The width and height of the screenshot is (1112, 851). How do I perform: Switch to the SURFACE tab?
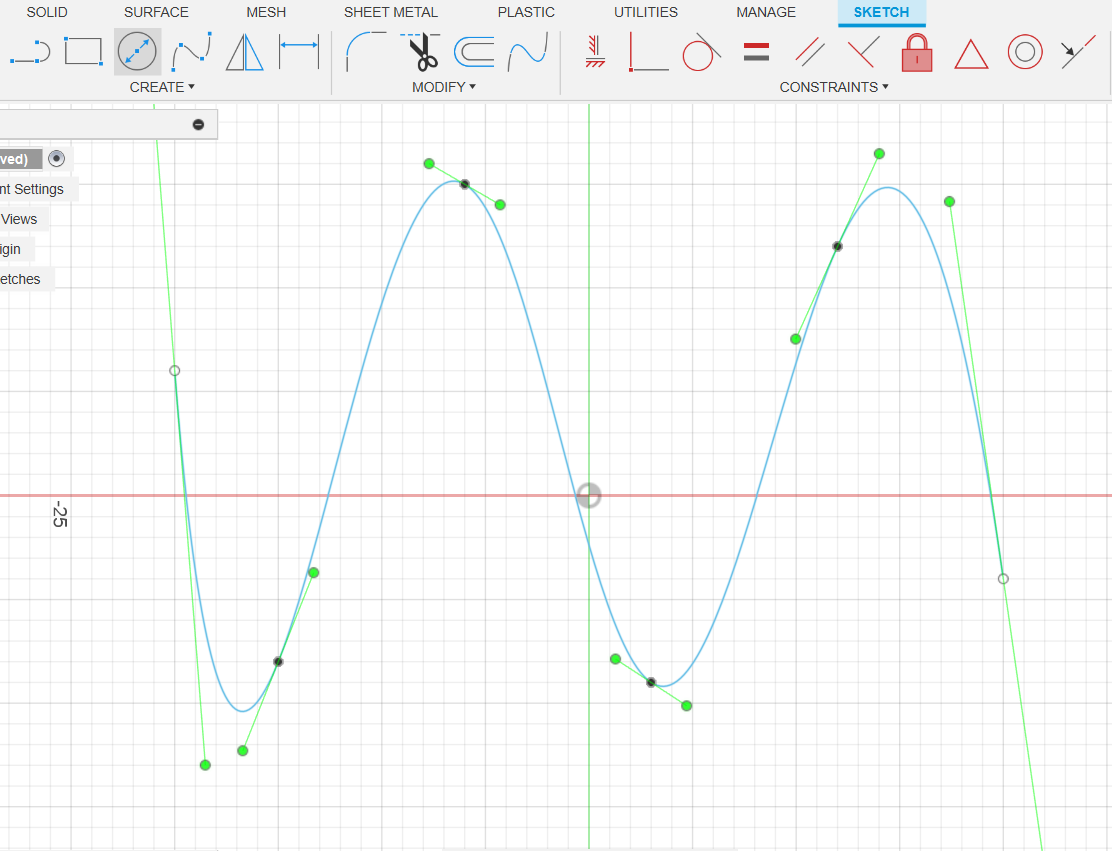156,12
